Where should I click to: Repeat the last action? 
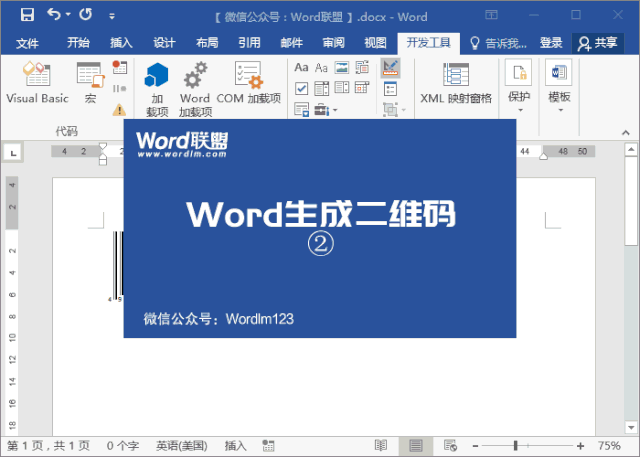coord(86,15)
